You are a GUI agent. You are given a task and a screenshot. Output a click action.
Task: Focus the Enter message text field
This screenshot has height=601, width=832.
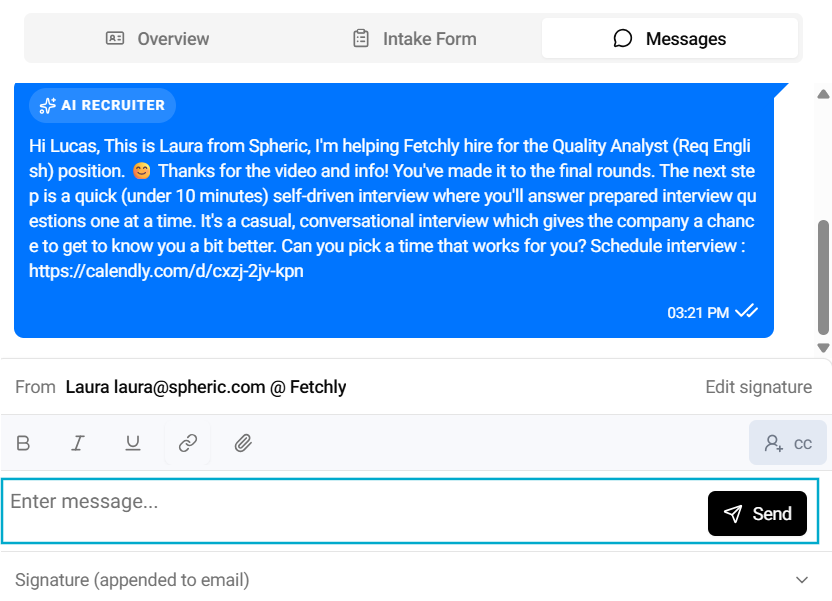[x=350, y=512]
